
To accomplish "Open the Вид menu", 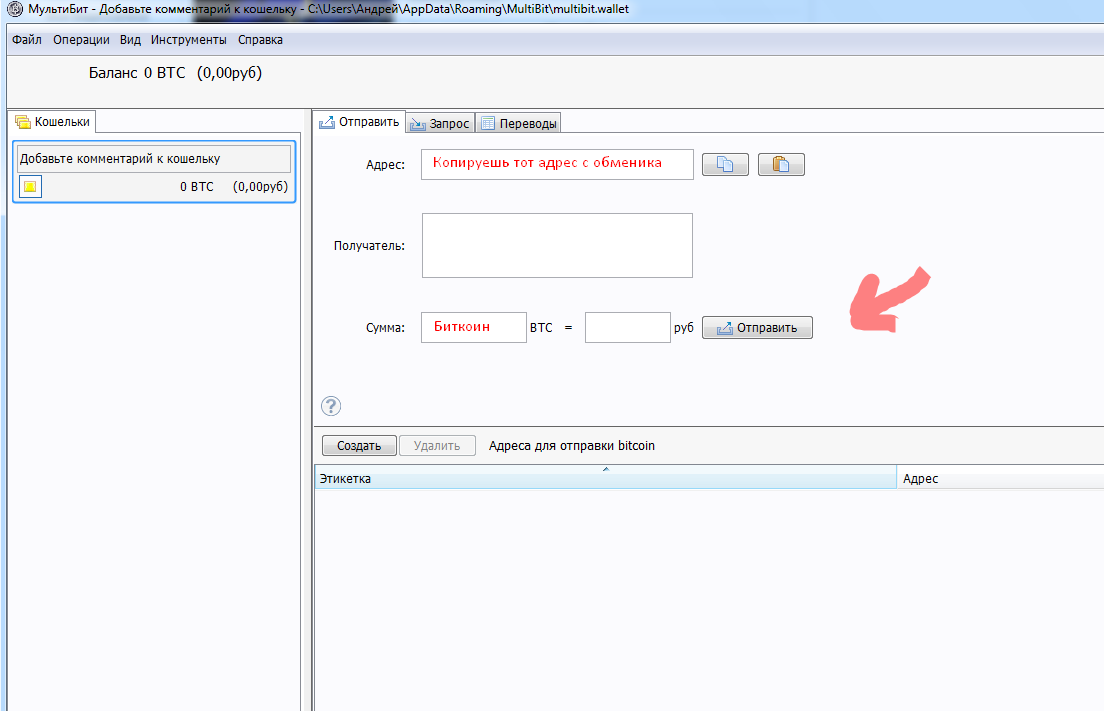I will point(130,40).
